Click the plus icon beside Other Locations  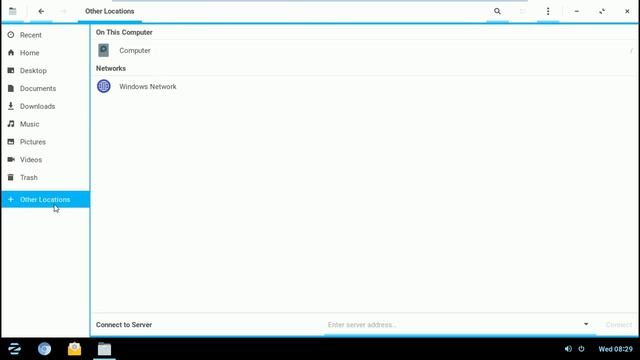tap(11, 200)
